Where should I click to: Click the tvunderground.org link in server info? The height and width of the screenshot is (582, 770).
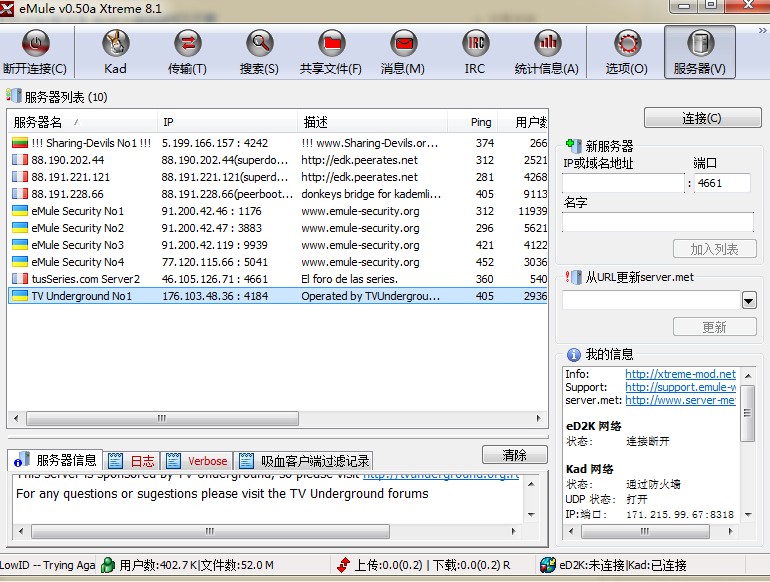(x=440, y=475)
